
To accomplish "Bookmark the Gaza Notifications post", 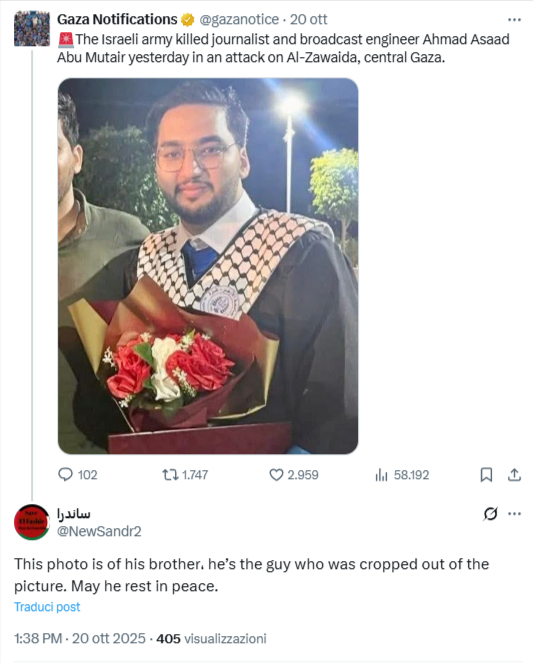I will pyautogui.click(x=486, y=475).
